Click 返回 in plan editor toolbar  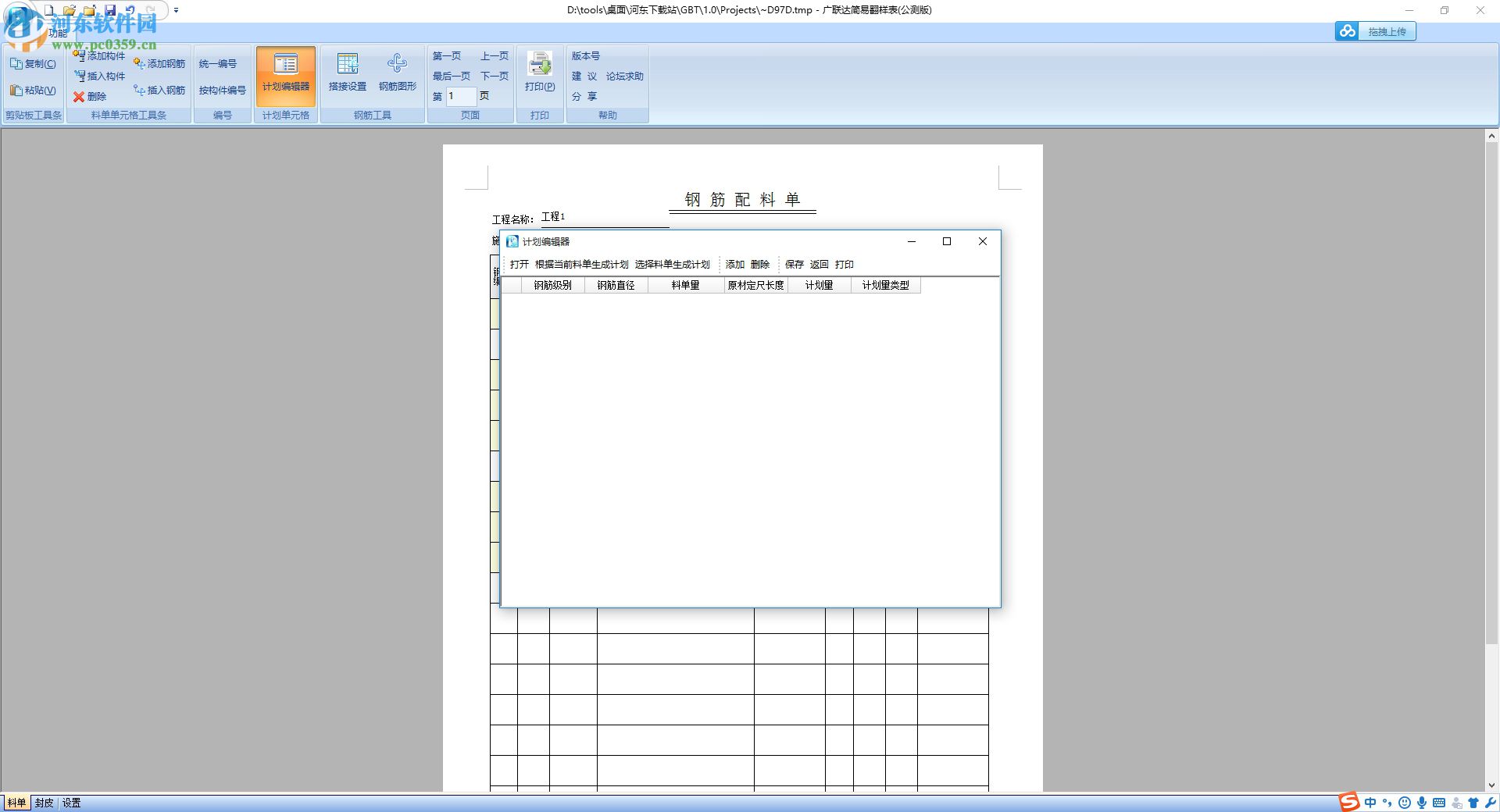[x=820, y=265]
